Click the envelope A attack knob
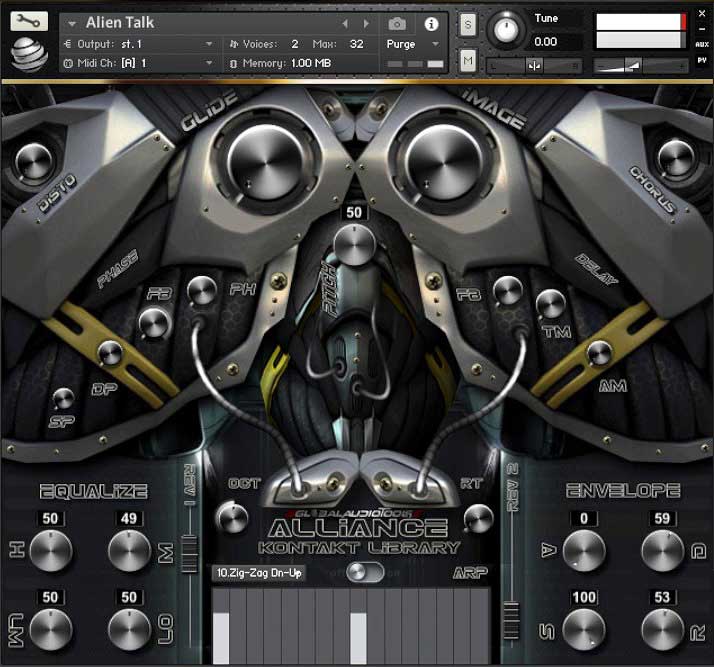Screen dimensions: 714x667 pos(584,550)
